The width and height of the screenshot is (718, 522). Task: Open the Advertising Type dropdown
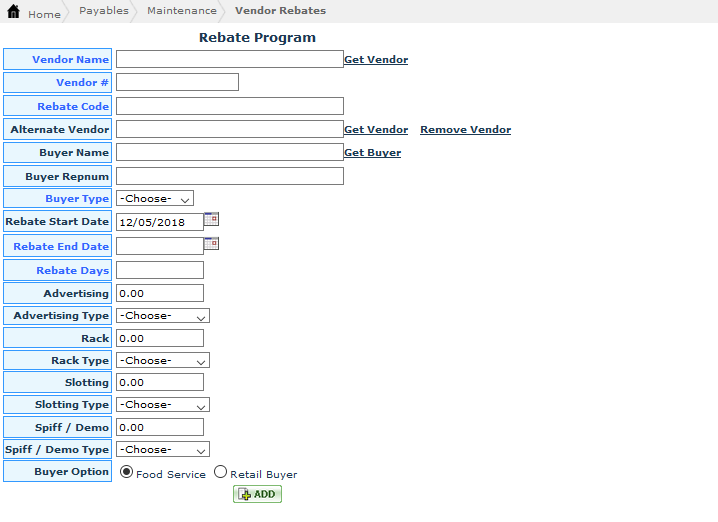[163, 315]
